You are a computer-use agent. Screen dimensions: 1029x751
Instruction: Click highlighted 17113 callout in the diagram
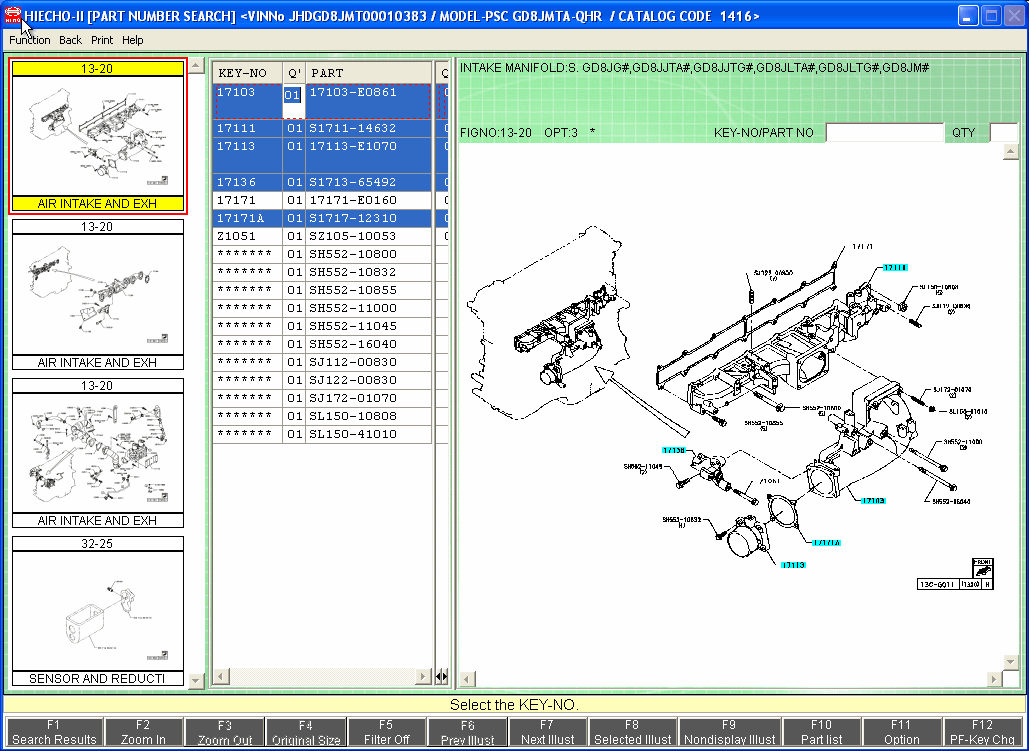[x=793, y=565]
